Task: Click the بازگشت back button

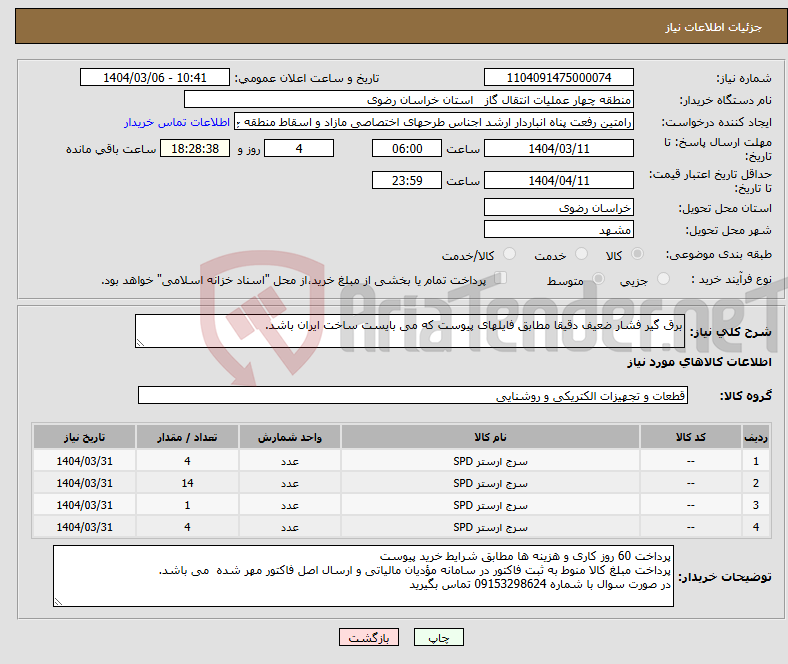Action: pos(369,637)
